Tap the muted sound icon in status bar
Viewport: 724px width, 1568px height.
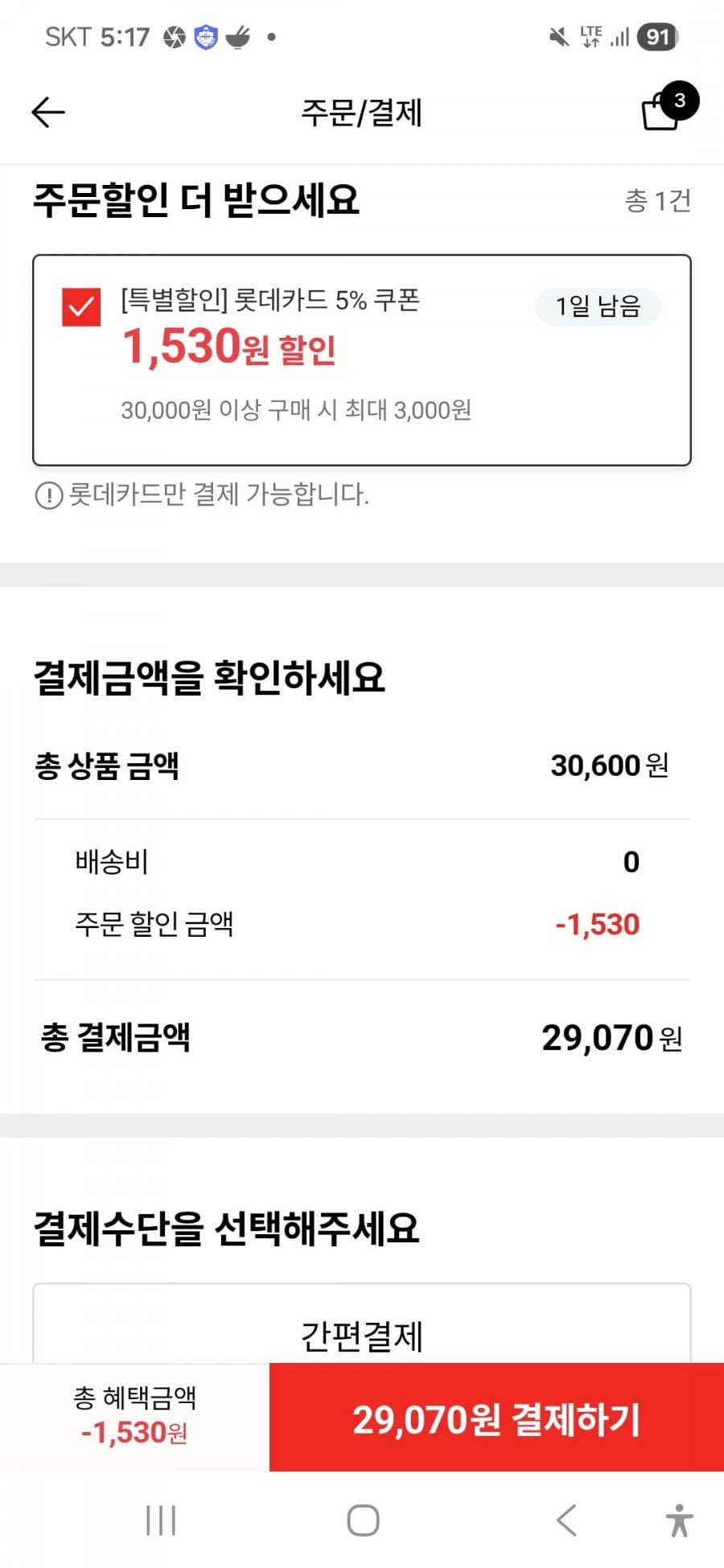click(x=558, y=37)
